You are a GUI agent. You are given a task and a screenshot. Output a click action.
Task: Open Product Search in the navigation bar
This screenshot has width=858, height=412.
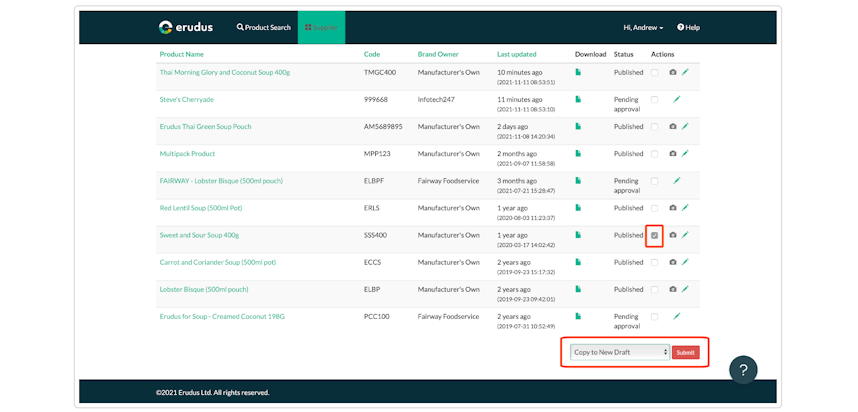(264, 27)
